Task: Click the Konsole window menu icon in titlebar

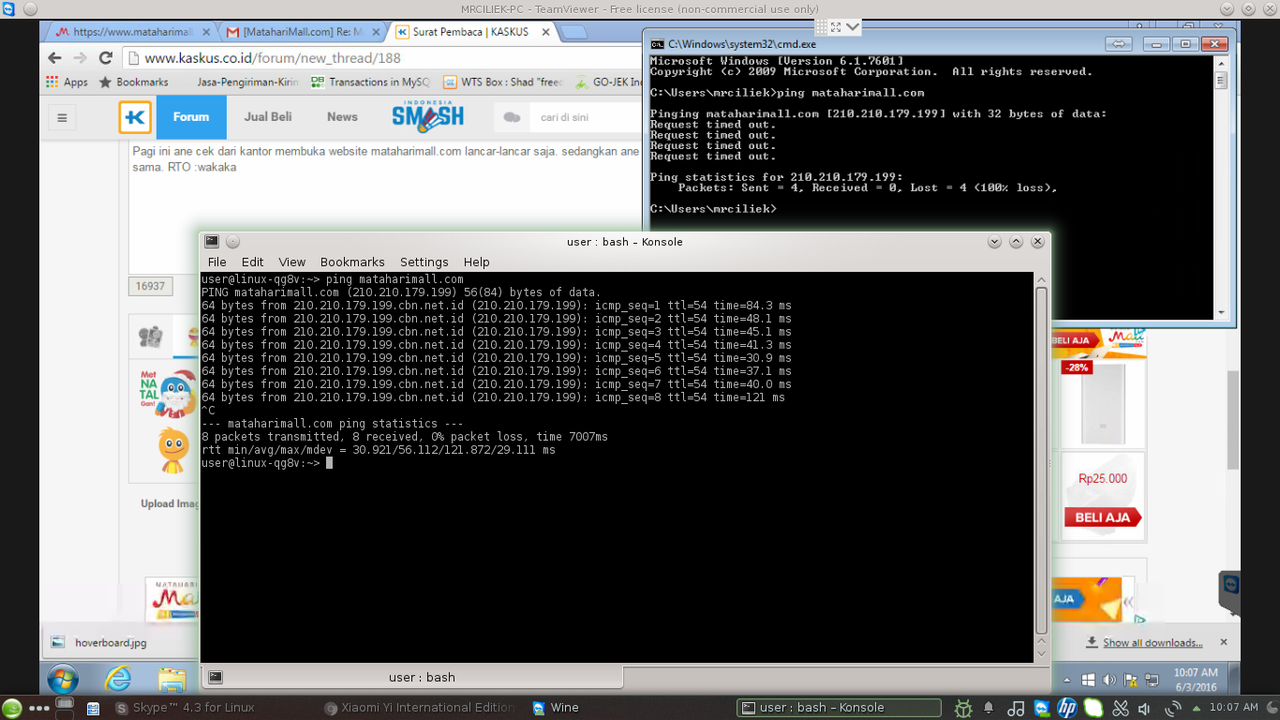Action: 212,241
